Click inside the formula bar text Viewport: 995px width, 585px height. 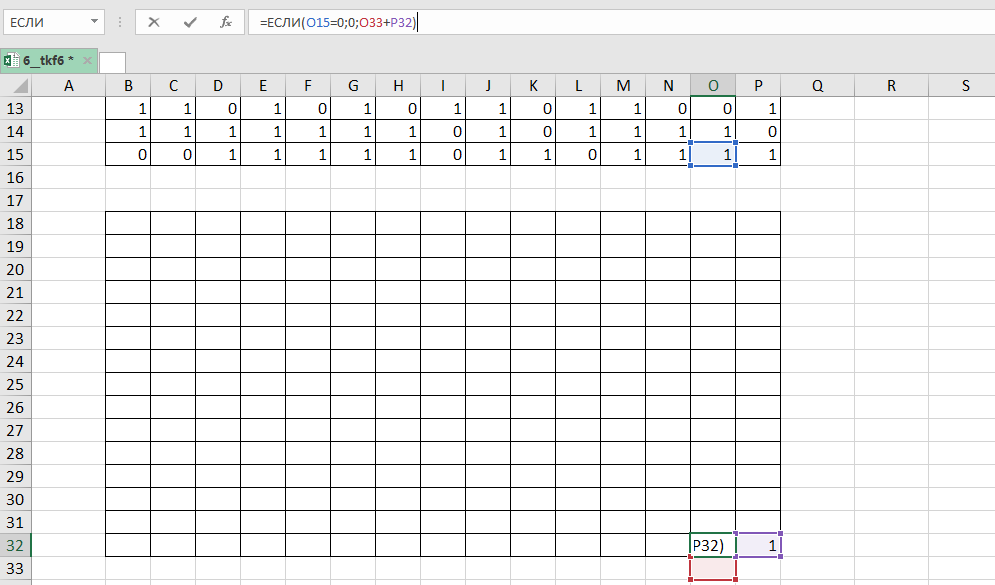coord(600,21)
